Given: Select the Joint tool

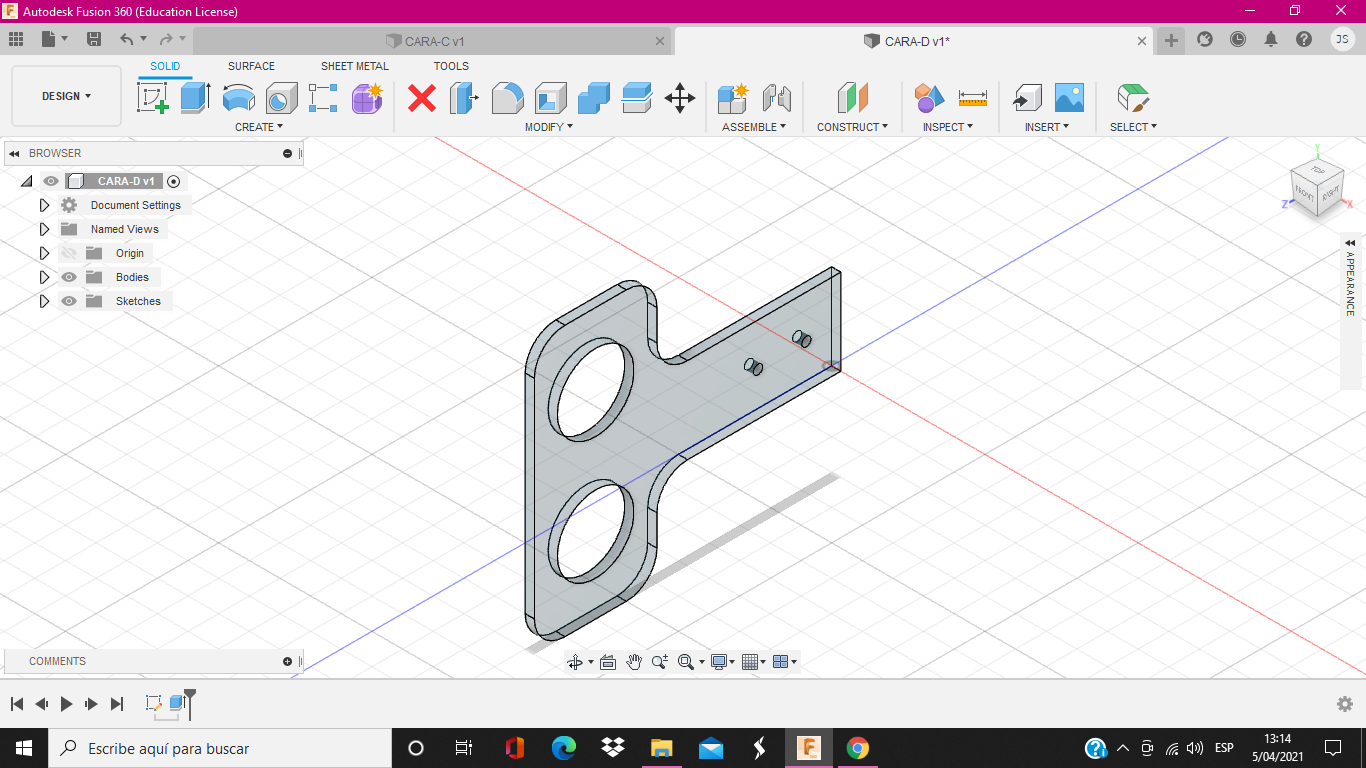Looking at the screenshot, I should [776, 98].
